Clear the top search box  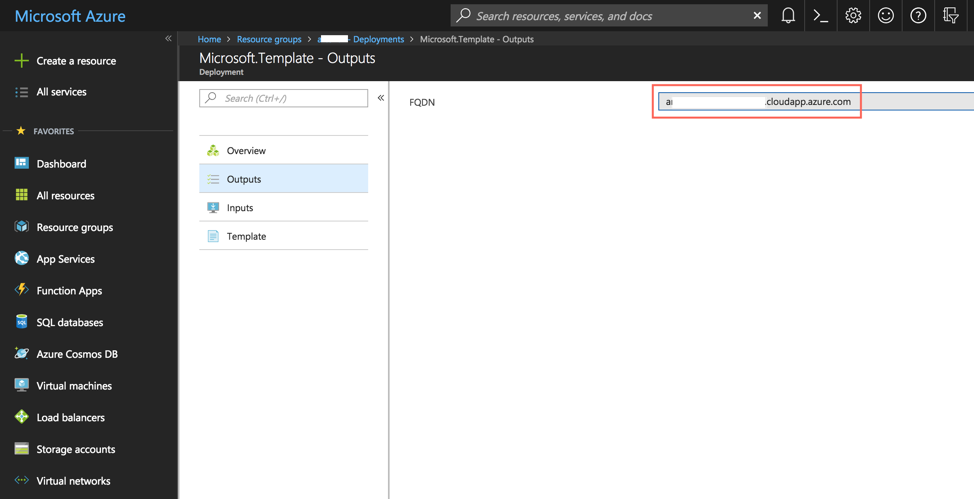[x=757, y=15]
